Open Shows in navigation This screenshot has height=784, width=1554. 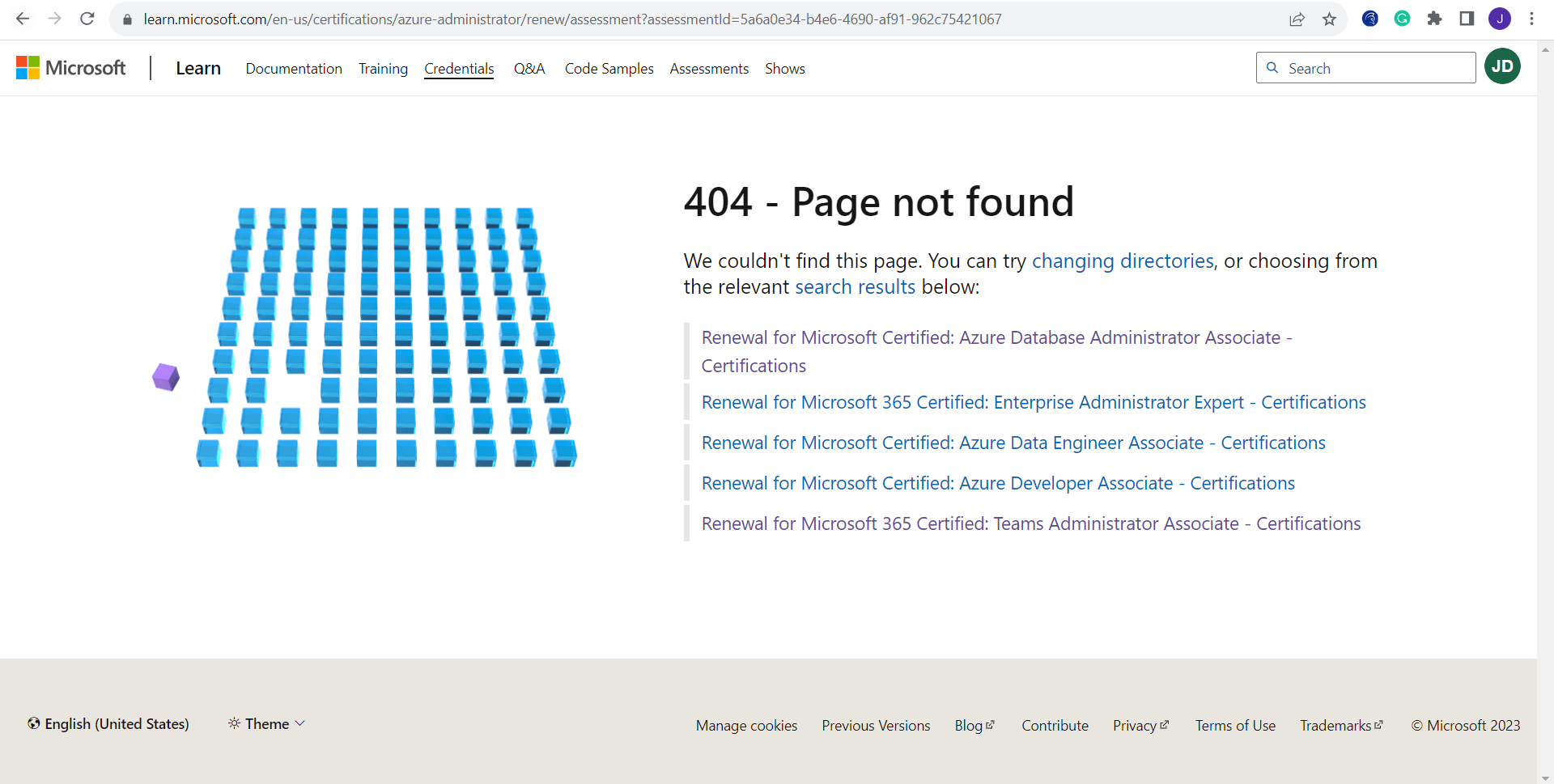[785, 69]
